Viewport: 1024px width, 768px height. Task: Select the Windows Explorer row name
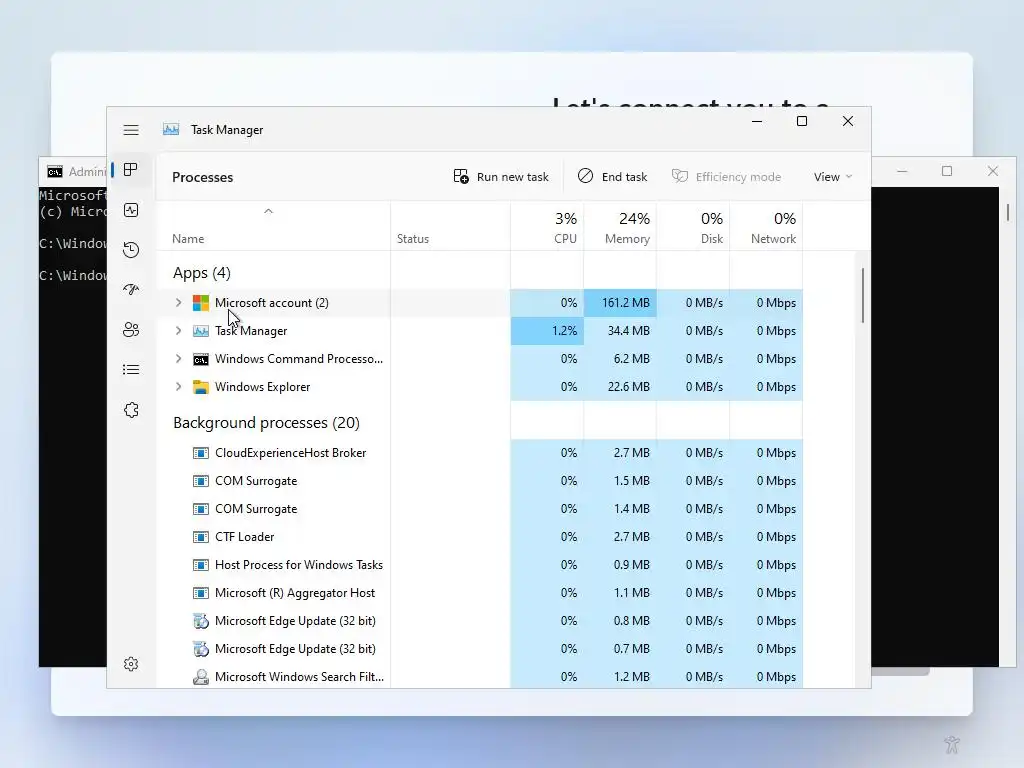tap(263, 387)
